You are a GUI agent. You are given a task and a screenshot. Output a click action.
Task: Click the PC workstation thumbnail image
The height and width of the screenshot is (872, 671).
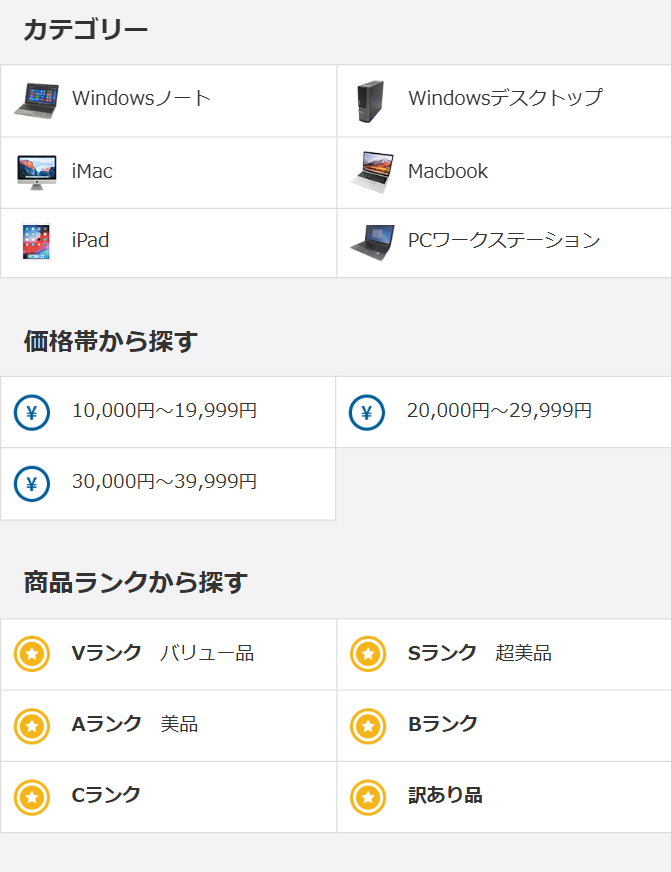click(372, 241)
